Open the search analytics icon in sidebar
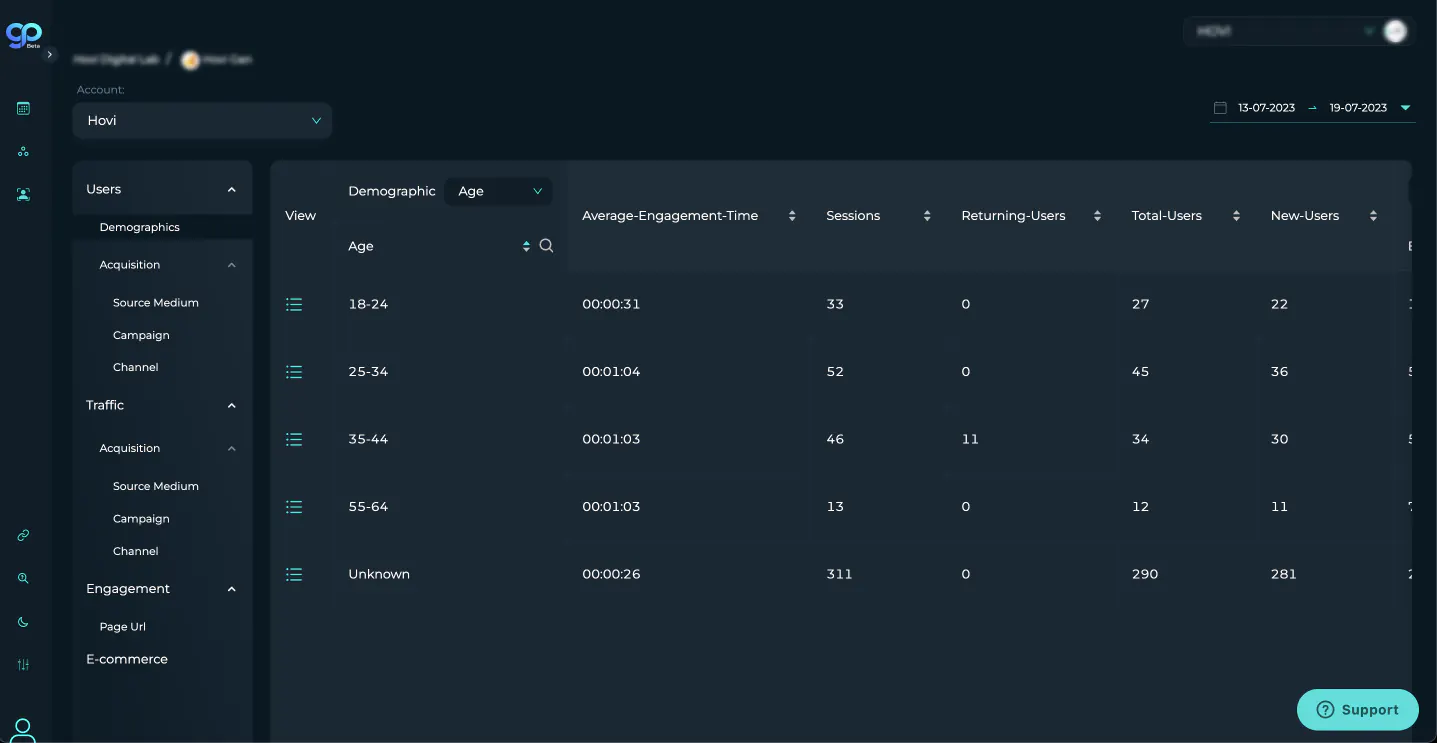The height and width of the screenshot is (743, 1437). [x=23, y=578]
